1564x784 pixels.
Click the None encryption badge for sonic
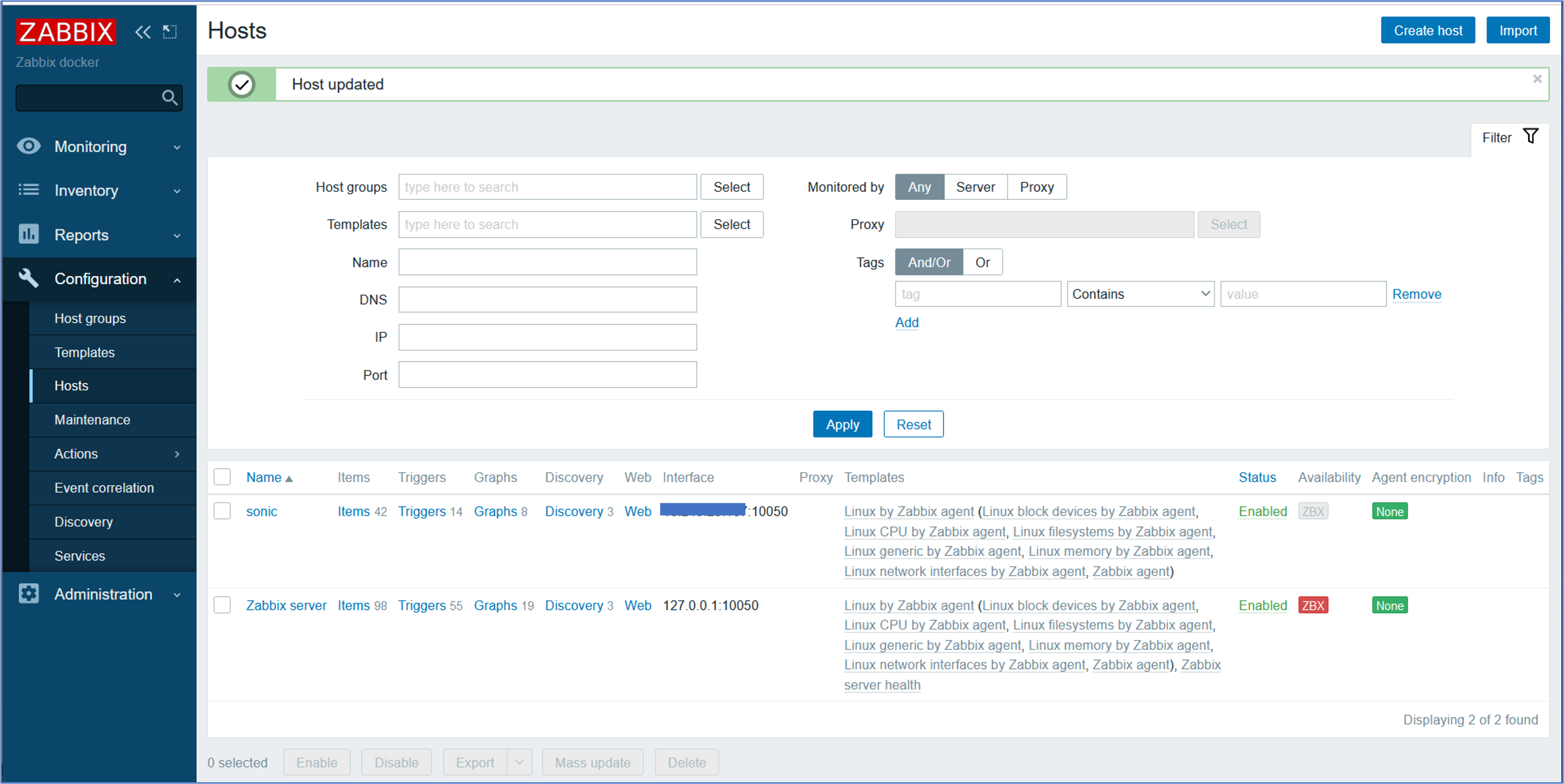point(1389,511)
